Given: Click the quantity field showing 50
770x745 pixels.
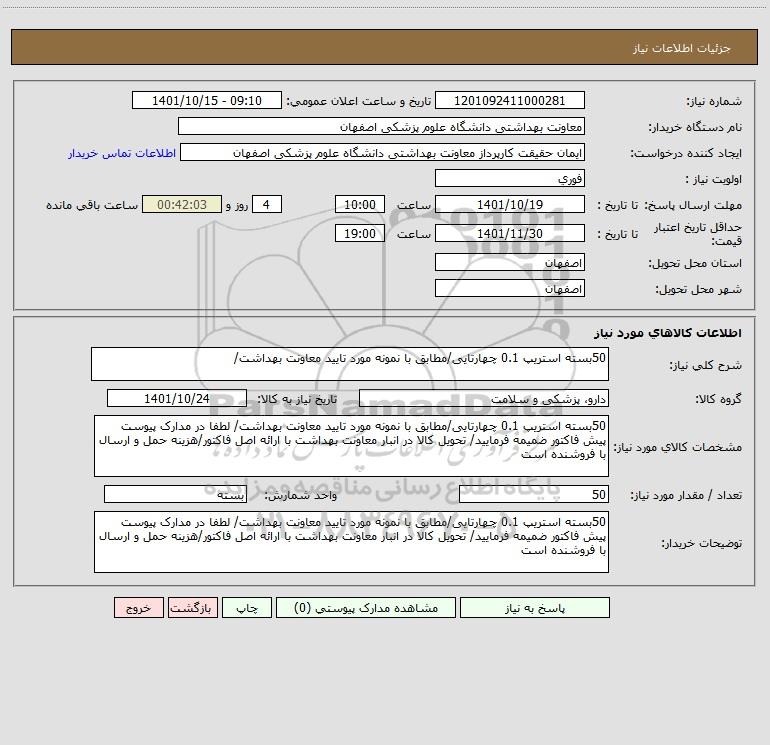Looking at the screenshot, I should [x=534, y=494].
